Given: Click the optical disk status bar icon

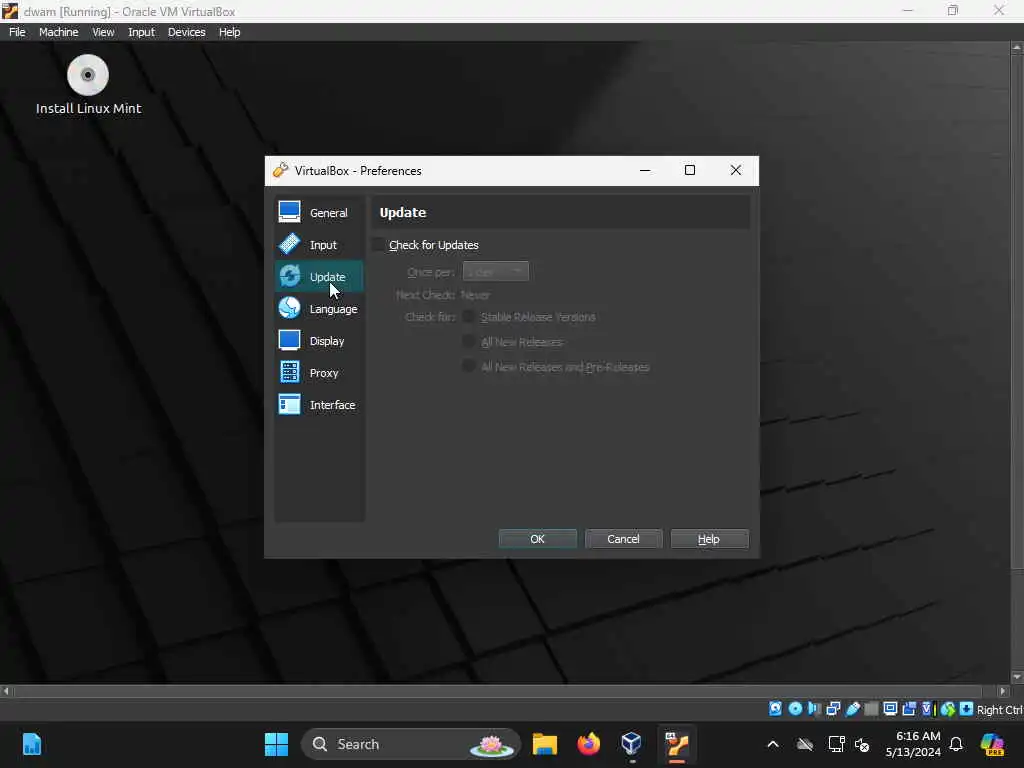Looking at the screenshot, I should click(795, 709).
